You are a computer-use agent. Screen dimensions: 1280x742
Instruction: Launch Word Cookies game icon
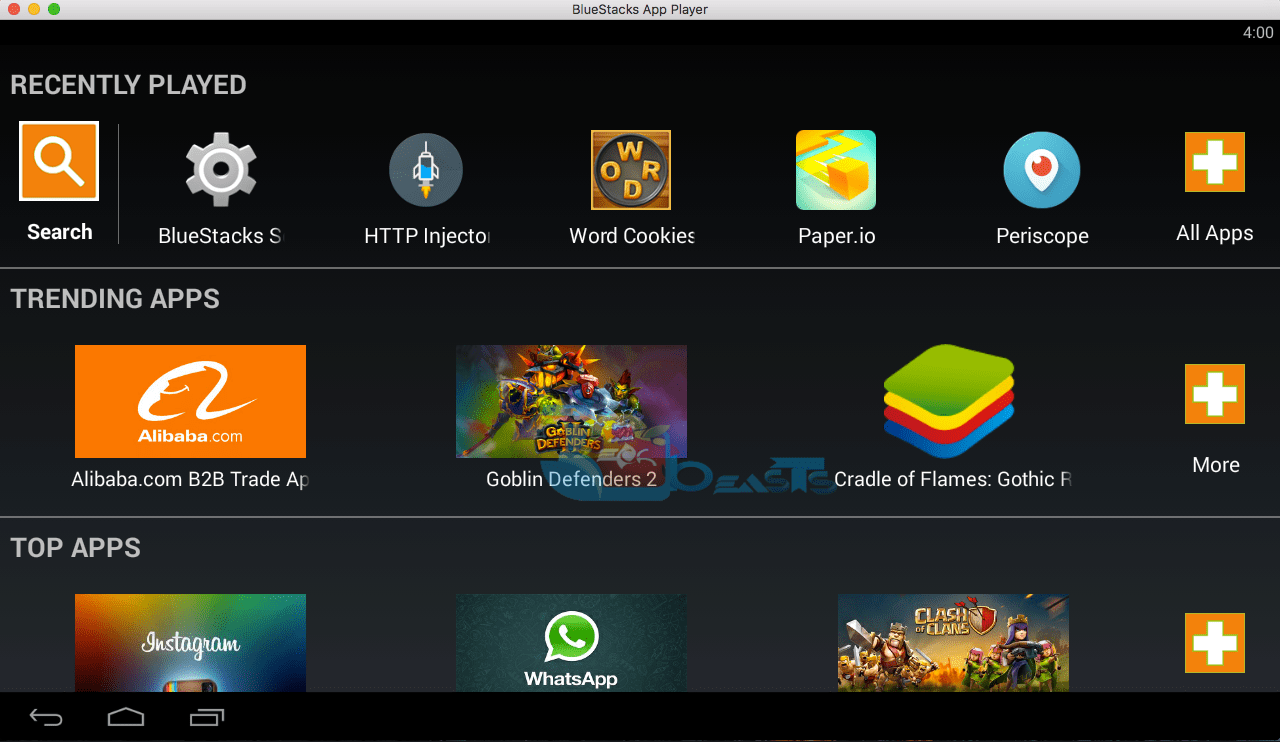[631, 170]
